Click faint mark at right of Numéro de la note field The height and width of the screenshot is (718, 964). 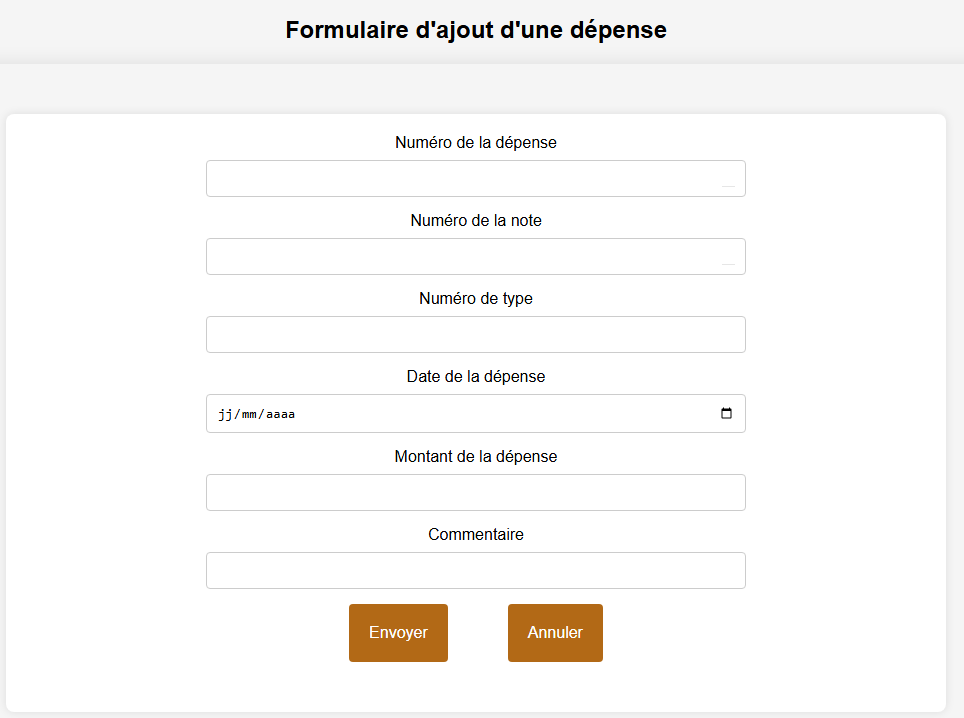(x=728, y=263)
